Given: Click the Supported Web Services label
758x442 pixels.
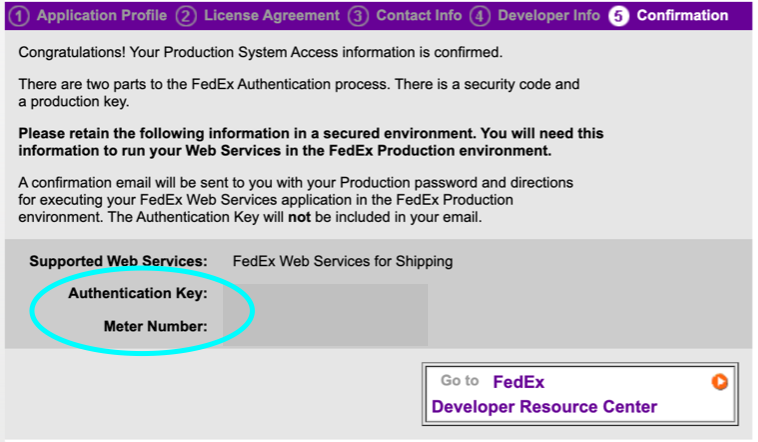Looking at the screenshot, I should coord(118,261).
